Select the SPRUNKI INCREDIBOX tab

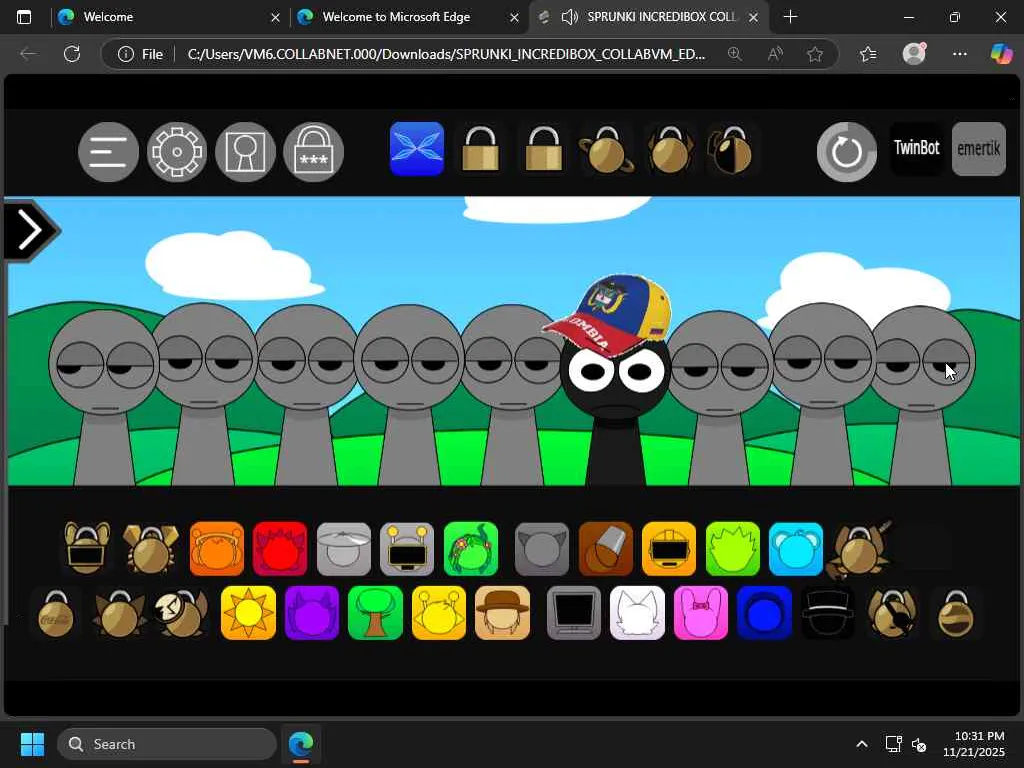[661, 17]
